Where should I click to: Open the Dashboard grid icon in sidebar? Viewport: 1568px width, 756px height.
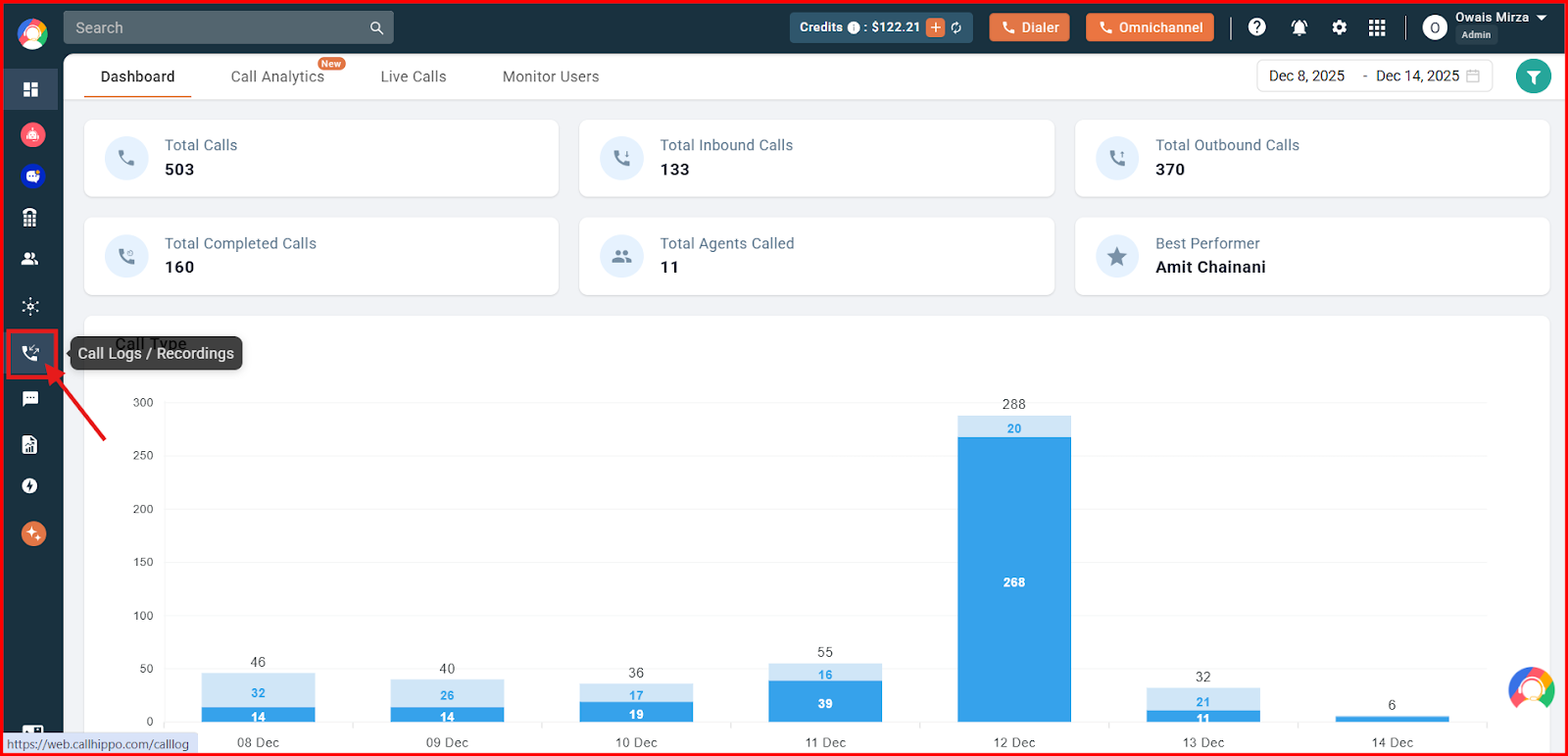coord(30,89)
